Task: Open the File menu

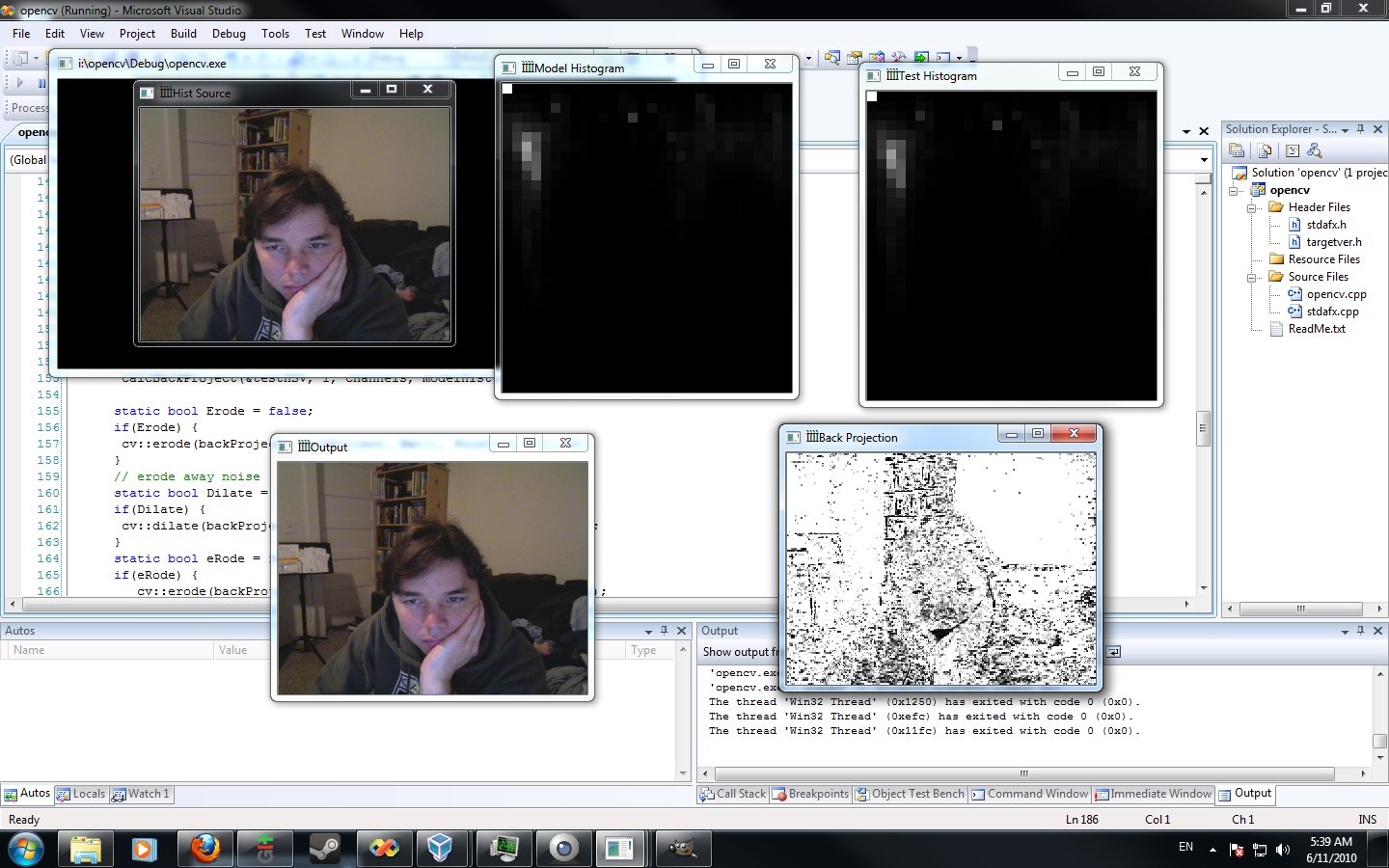Action: pos(21,33)
